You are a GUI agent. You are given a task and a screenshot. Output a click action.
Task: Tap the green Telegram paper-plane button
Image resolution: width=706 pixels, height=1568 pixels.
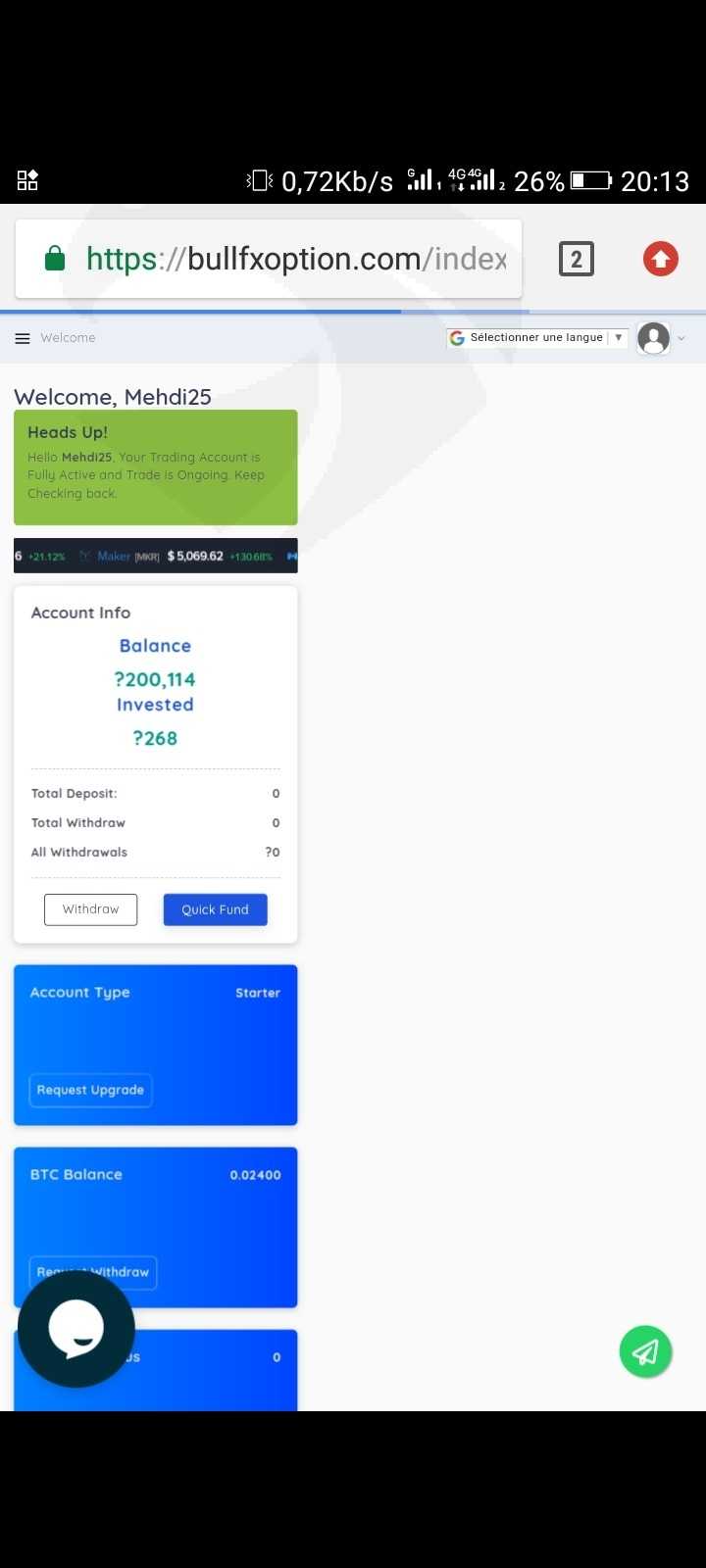click(x=645, y=1351)
